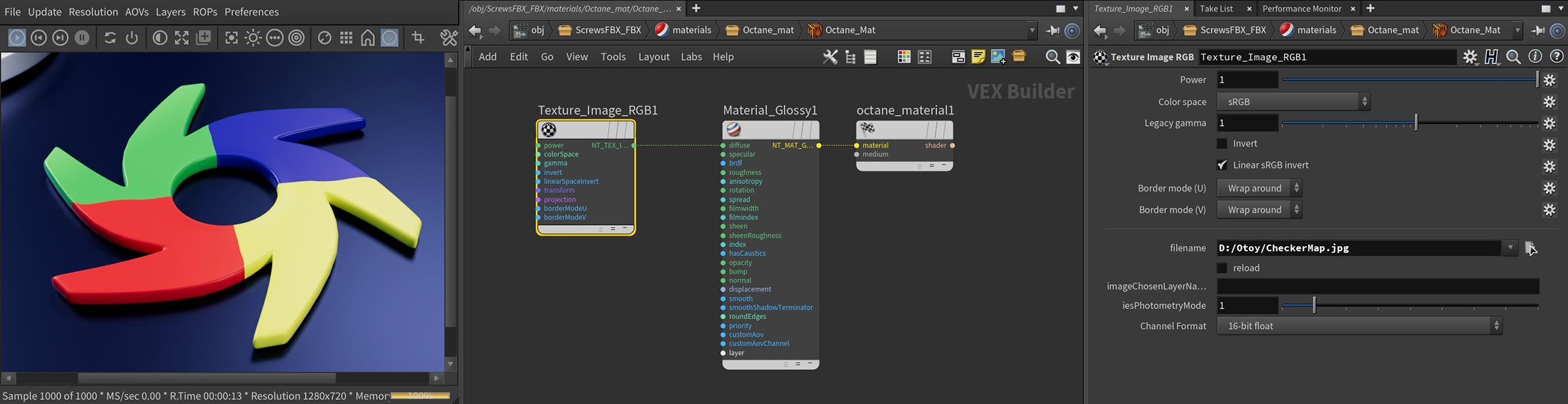
Task: Open the network editor color palette icon
Action: point(904,57)
